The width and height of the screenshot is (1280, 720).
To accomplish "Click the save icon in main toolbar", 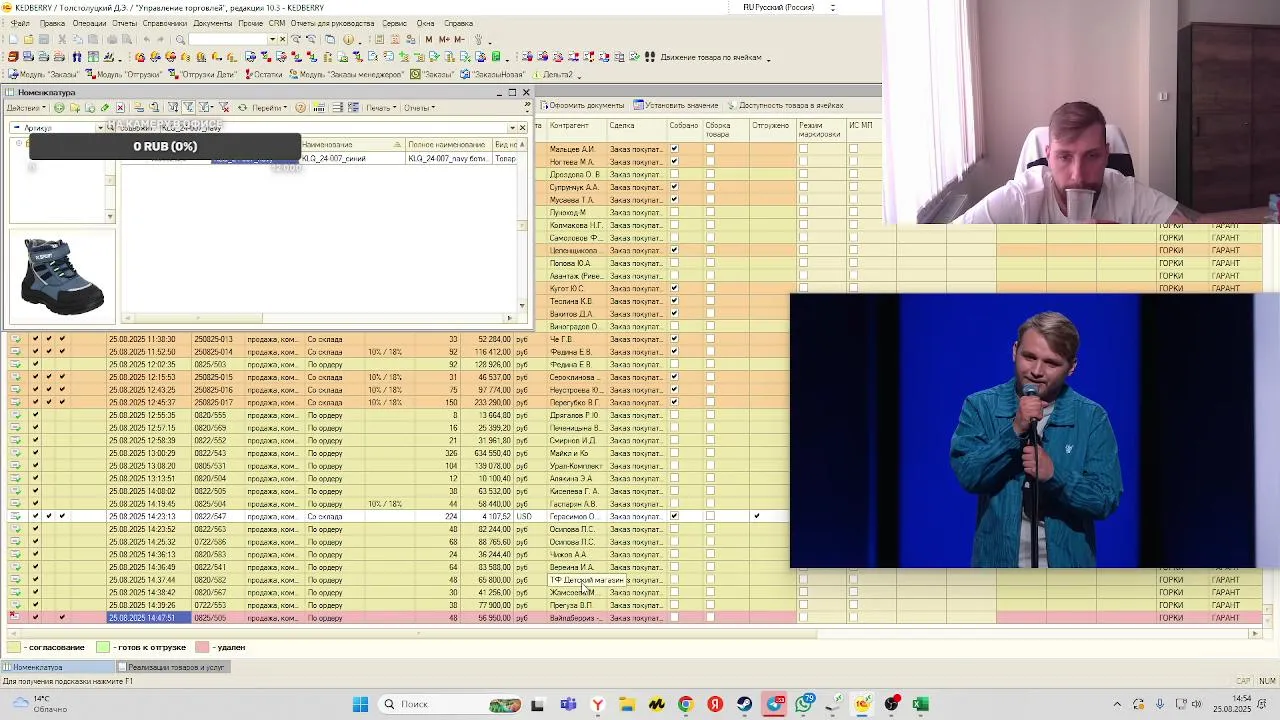I will coord(43,40).
